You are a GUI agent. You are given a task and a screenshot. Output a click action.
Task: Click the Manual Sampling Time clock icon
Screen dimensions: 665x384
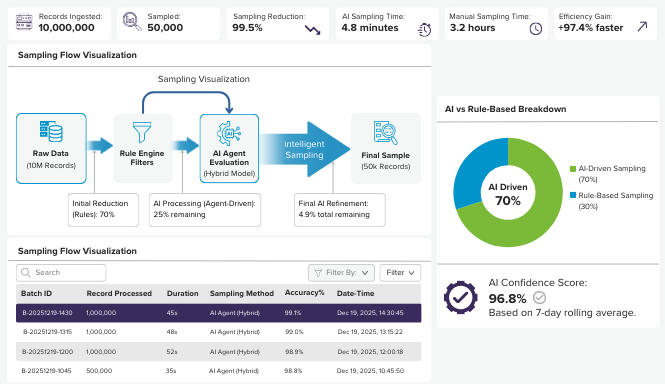[x=536, y=28]
